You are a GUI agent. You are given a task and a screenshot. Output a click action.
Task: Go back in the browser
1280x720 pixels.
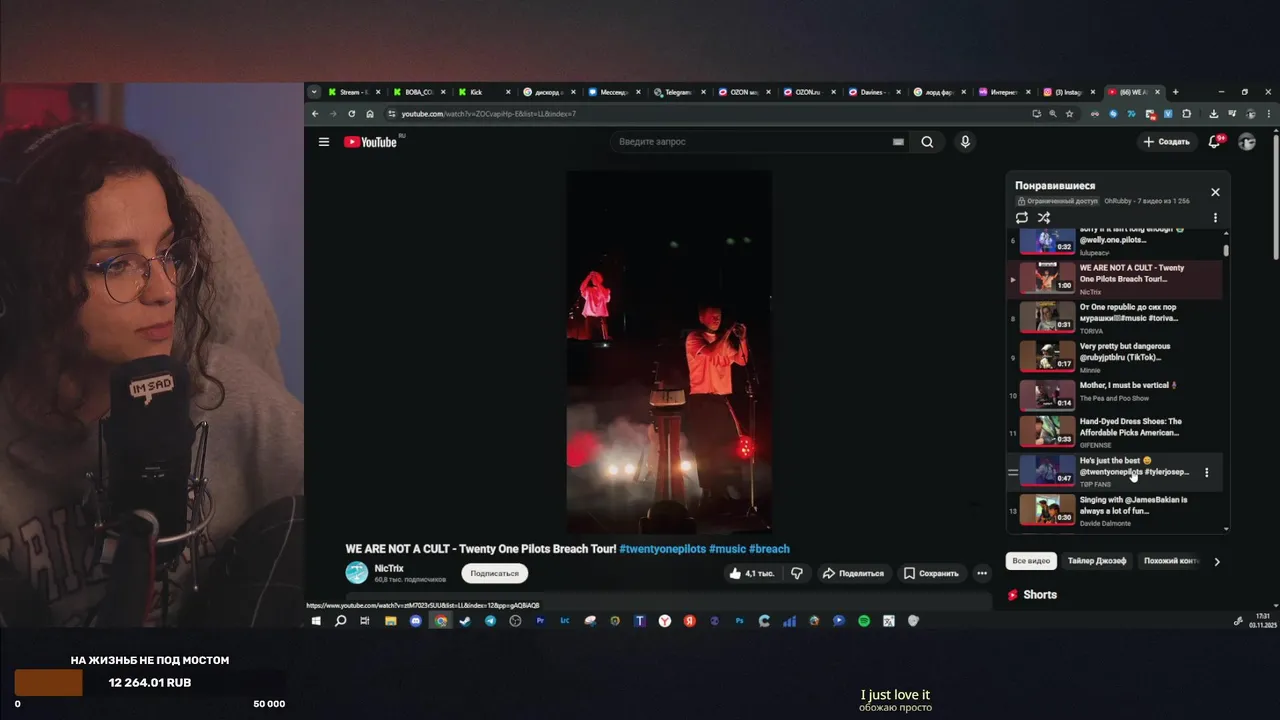coord(315,114)
